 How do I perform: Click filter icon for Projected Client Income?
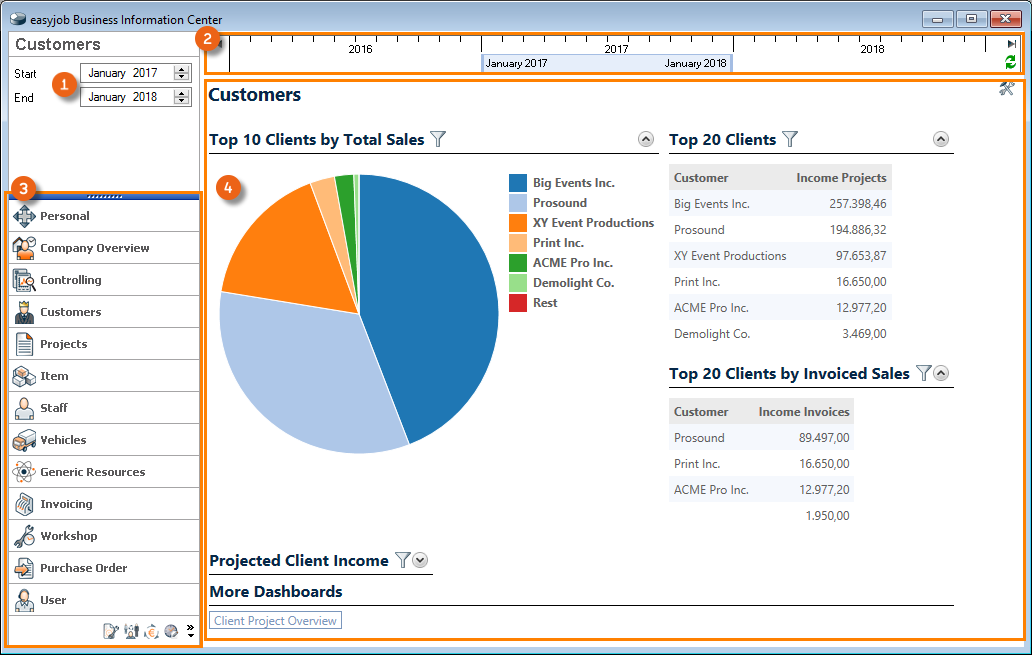[402, 560]
